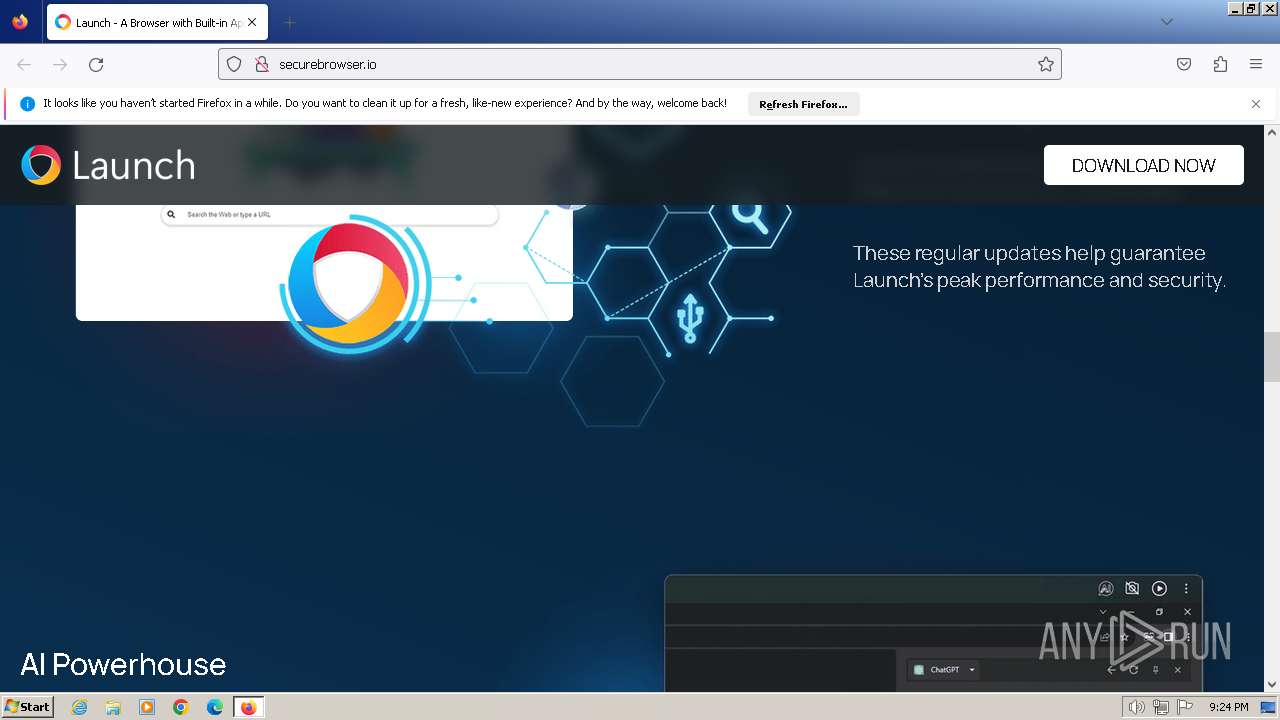Restore down the Firefox window

point(1251,8)
